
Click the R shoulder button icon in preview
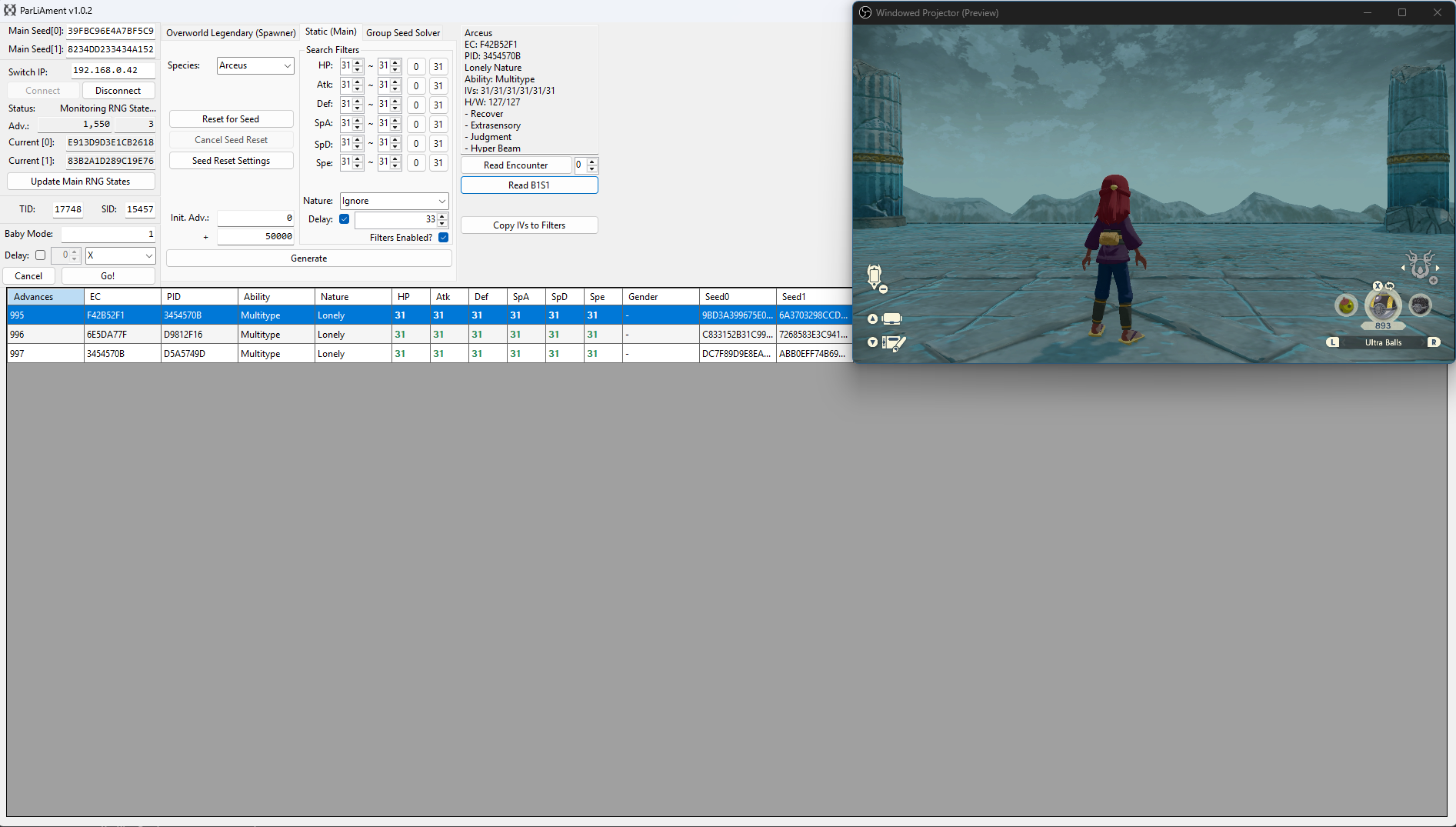1434,342
